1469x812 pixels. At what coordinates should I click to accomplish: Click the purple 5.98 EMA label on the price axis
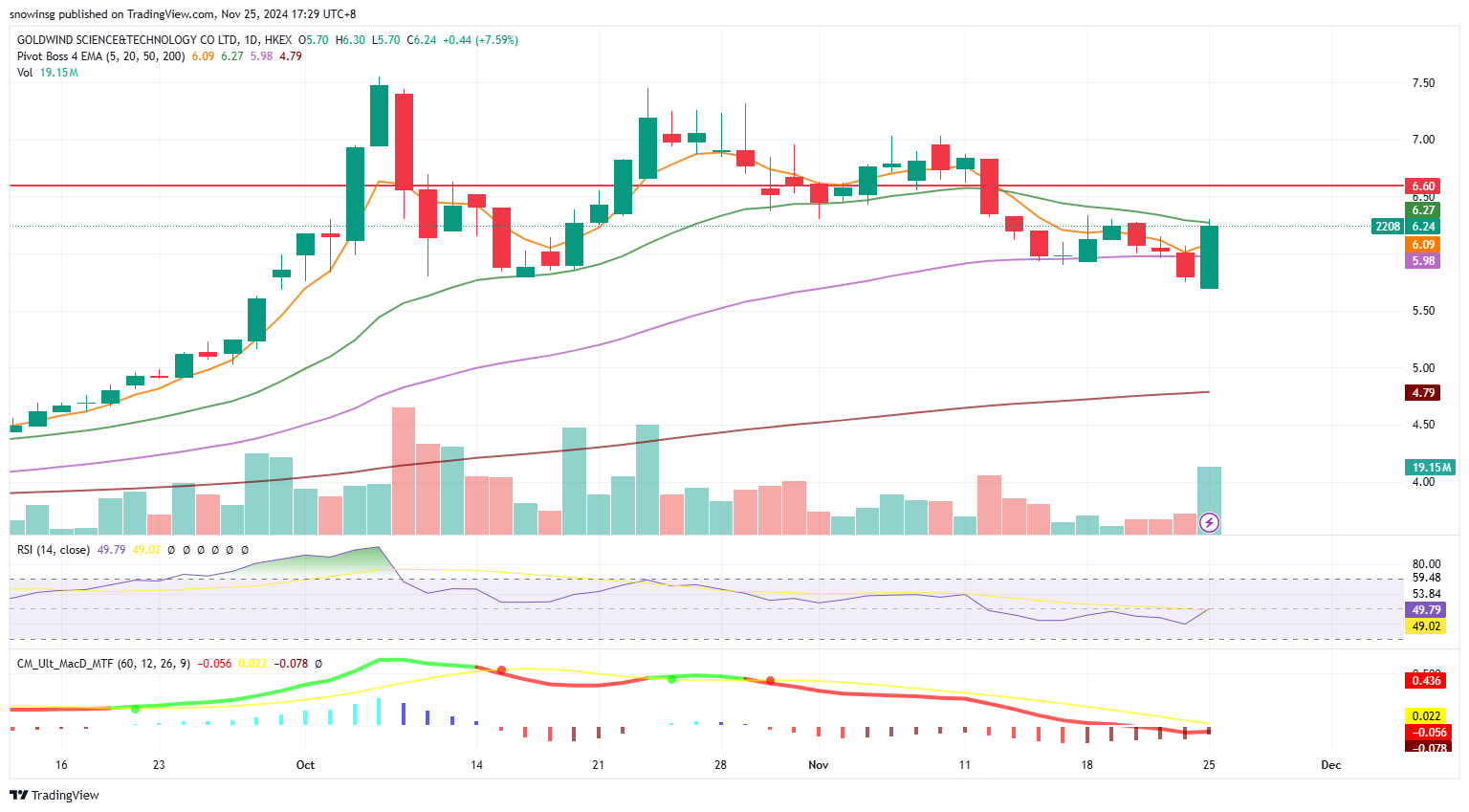click(1423, 261)
